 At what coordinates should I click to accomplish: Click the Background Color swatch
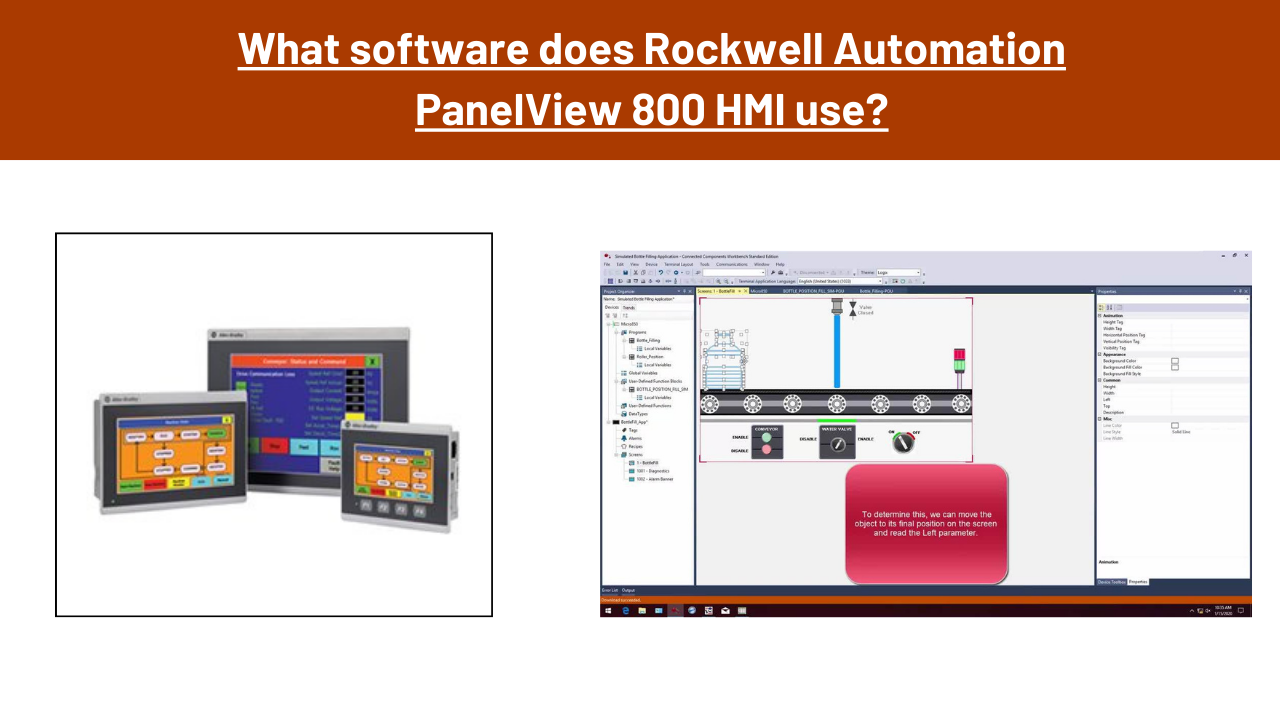tap(1175, 361)
